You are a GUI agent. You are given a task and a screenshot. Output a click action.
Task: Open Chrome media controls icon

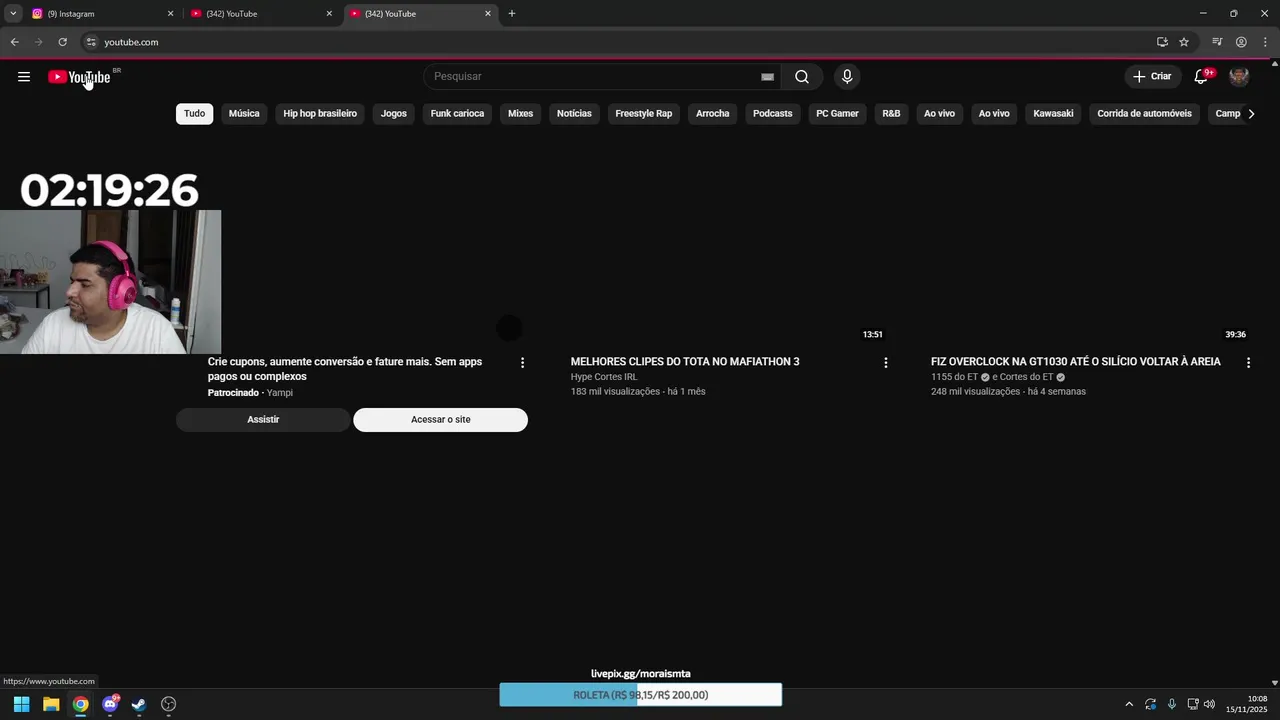(1217, 42)
